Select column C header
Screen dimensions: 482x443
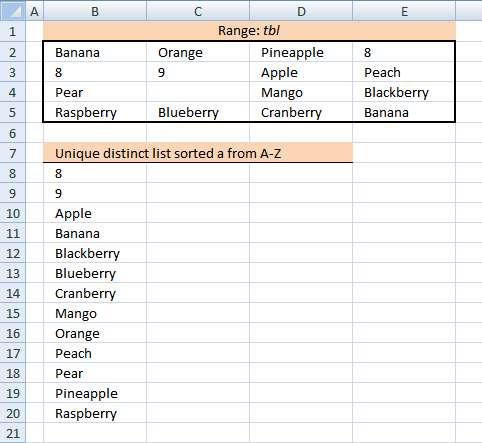click(x=198, y=11)
